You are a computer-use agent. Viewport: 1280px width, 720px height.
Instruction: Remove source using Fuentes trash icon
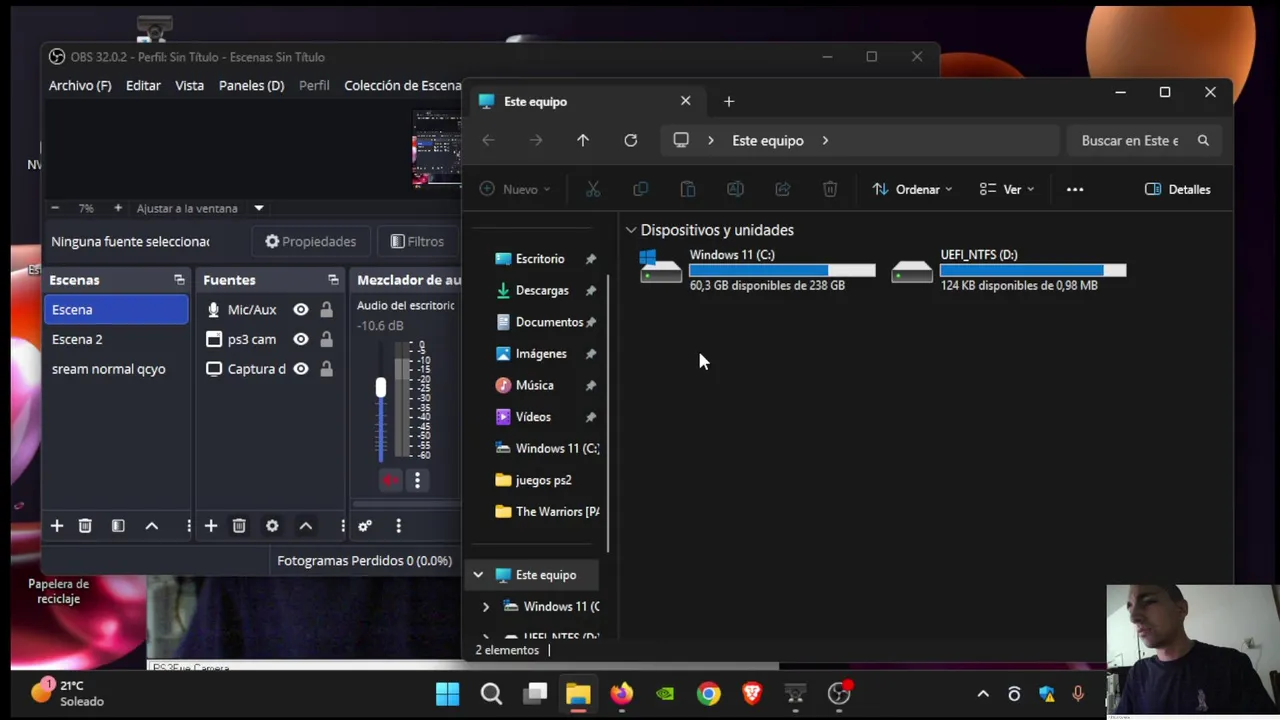click(239, 526)
